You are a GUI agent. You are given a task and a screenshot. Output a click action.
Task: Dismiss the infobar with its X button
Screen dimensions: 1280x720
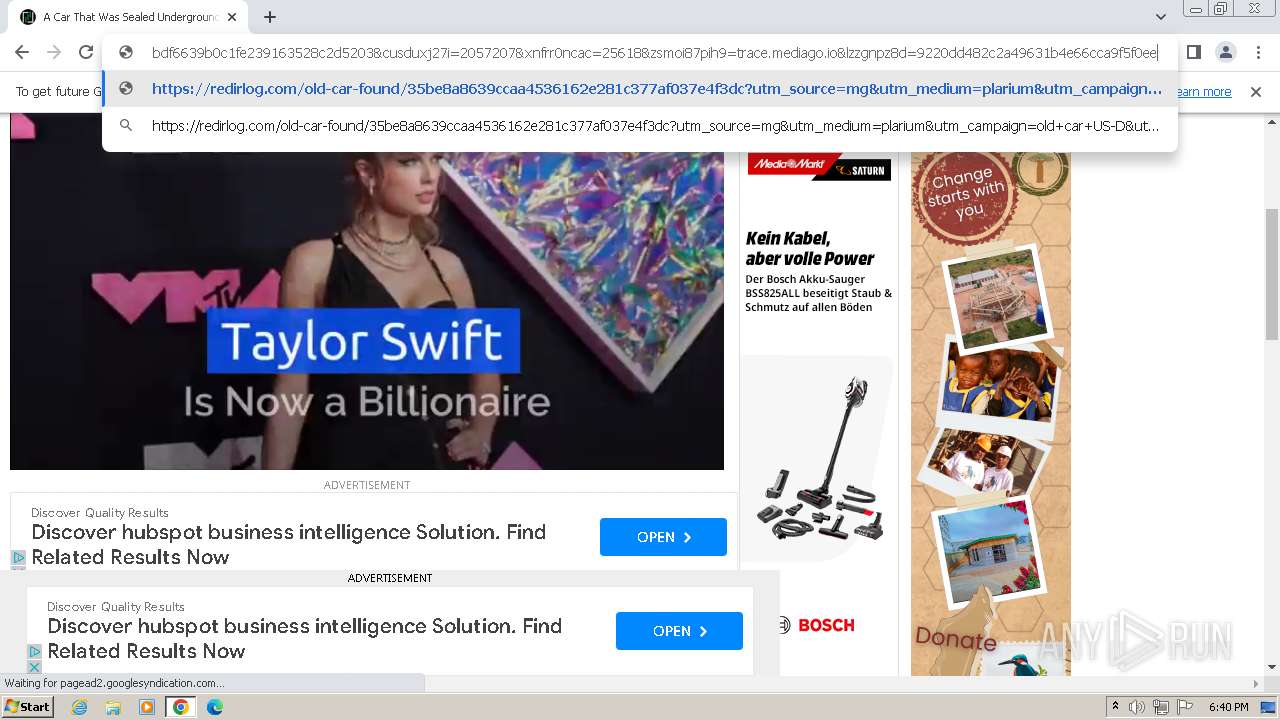[x=1256, y=92]
